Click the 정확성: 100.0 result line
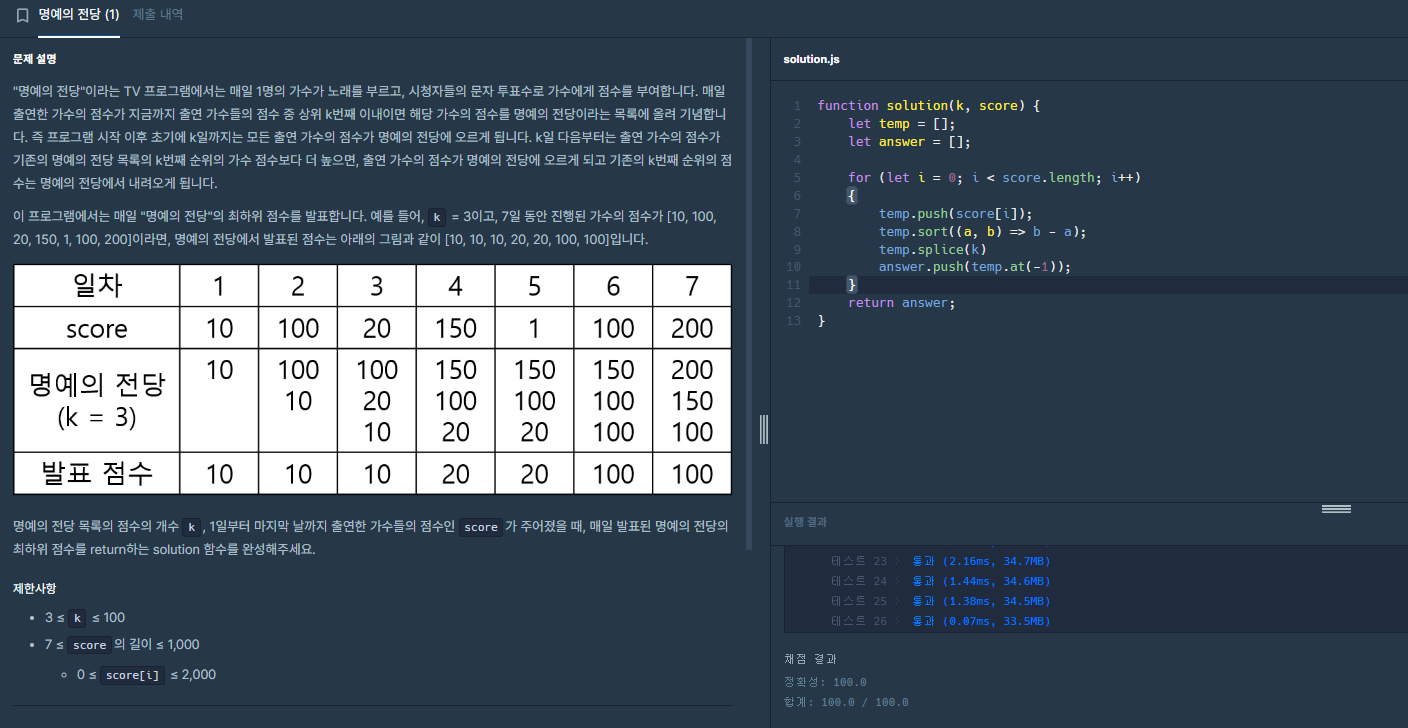 (x=825, y=682)
